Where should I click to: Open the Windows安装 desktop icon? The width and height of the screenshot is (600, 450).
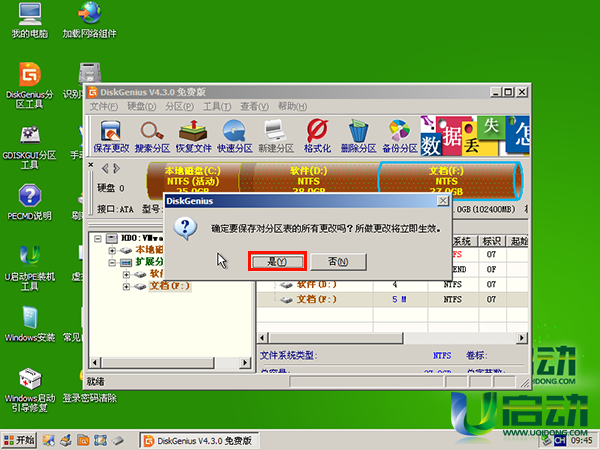click(29, 324)
